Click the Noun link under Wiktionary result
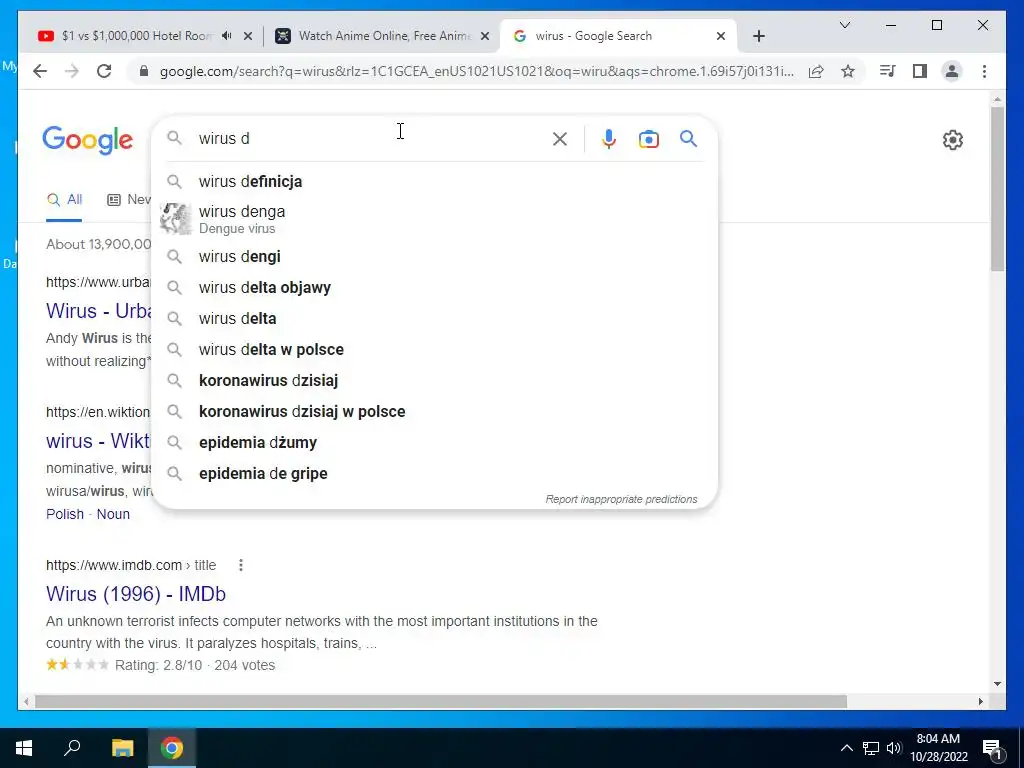Image resolution: width=1024 pixels, height=768 pixels. (113, 514)
